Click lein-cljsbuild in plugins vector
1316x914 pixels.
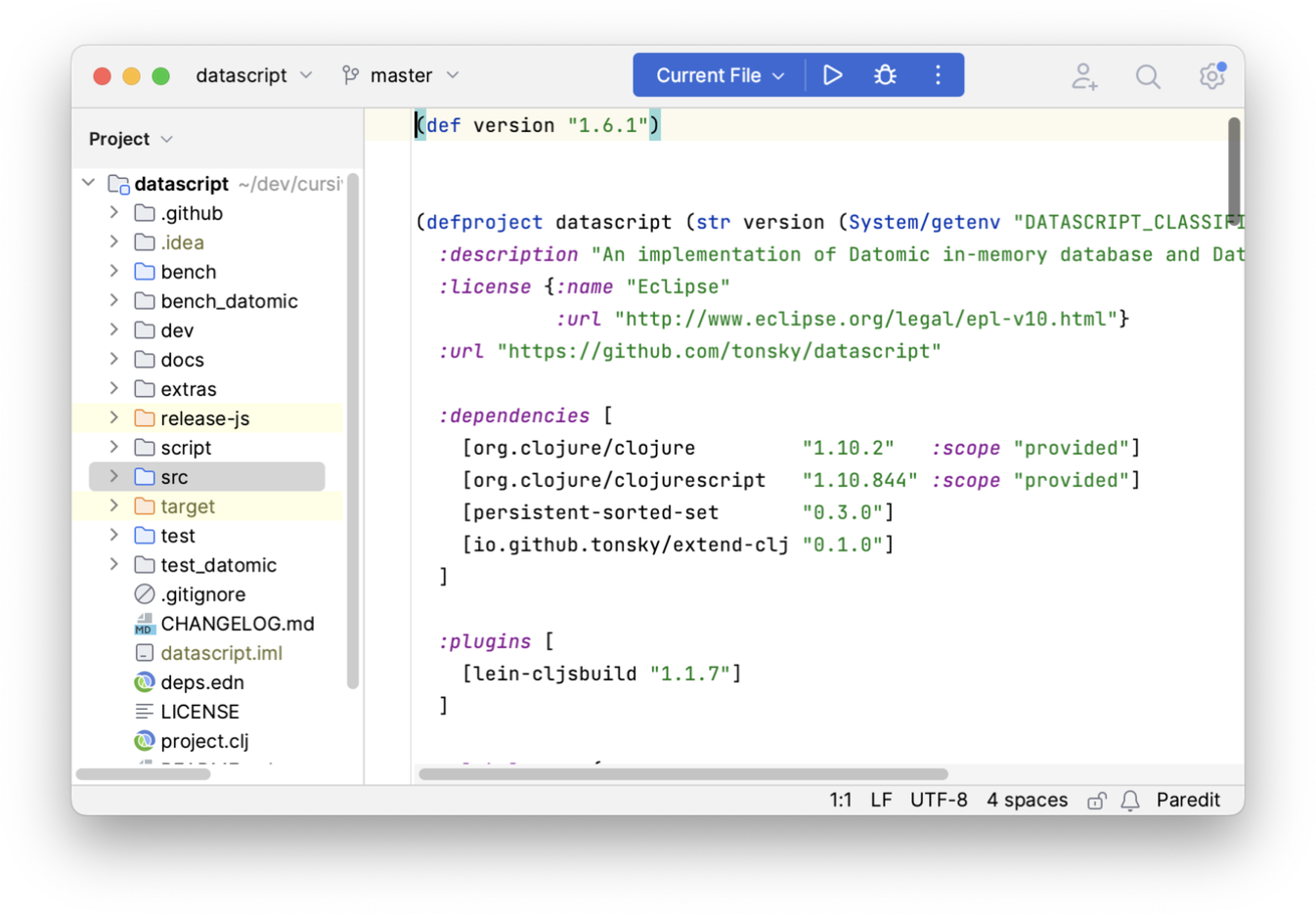[x=555, y=674]
